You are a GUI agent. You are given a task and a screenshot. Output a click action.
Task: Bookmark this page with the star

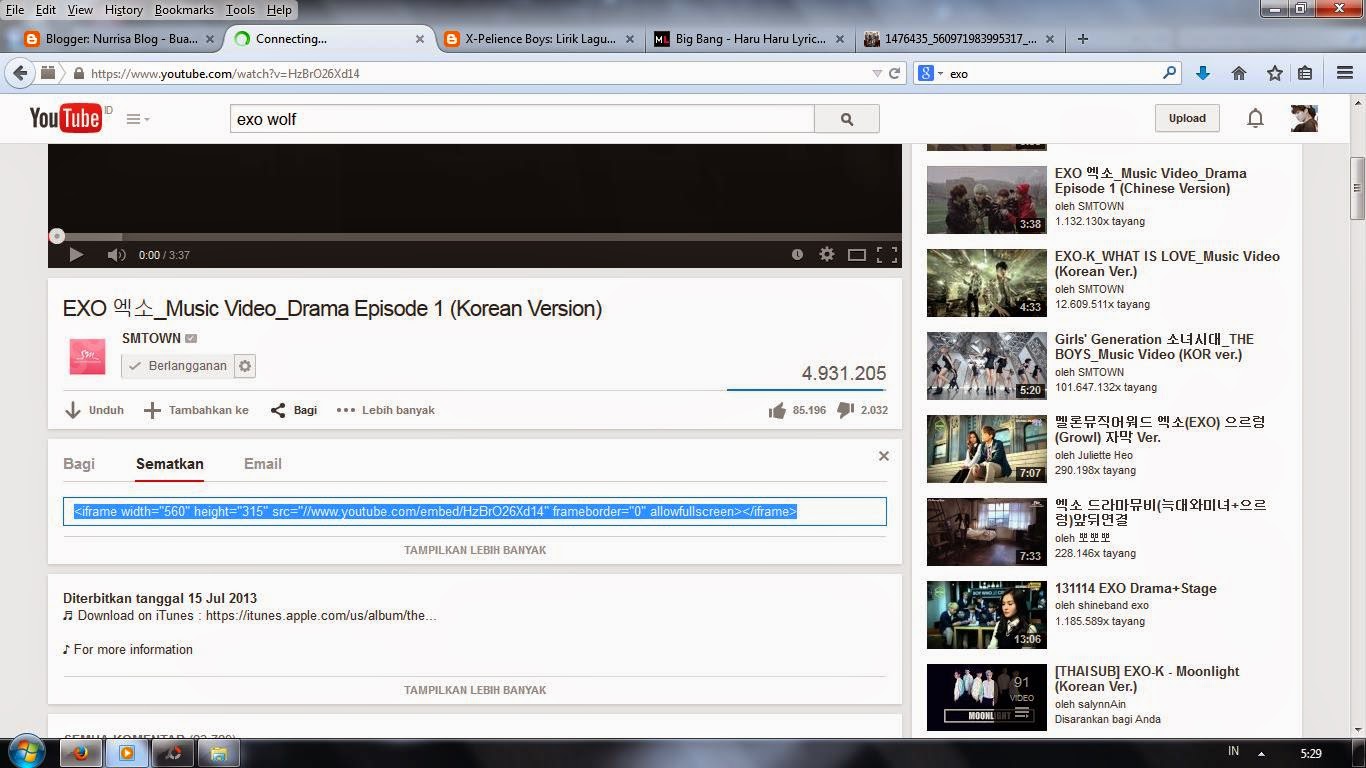[1275, 73]
